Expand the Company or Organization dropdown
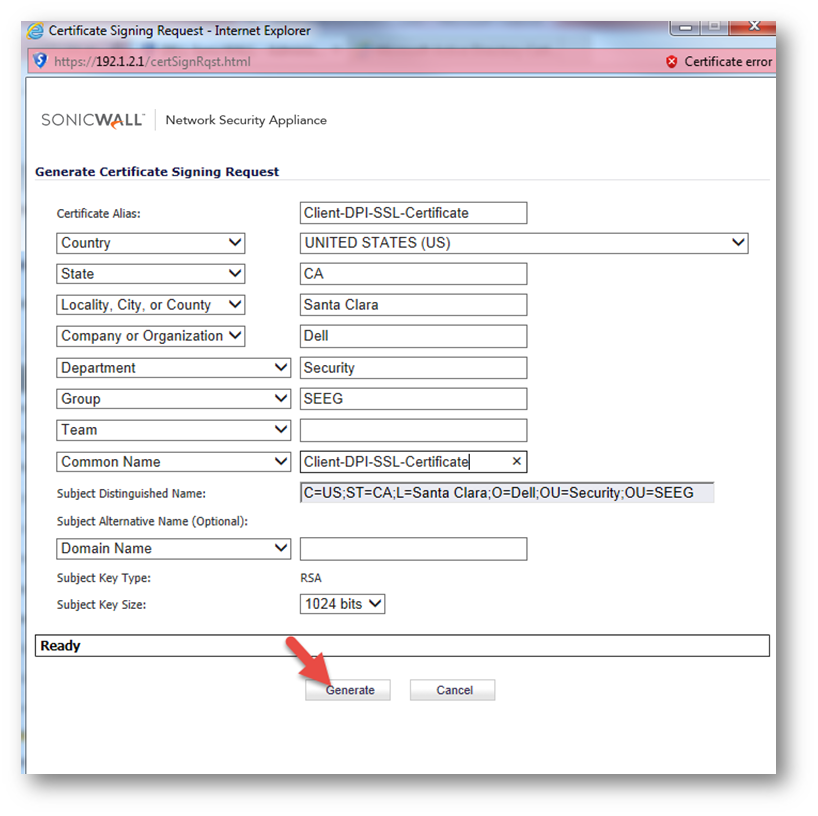The image size is (818, 816). [151, 336]
